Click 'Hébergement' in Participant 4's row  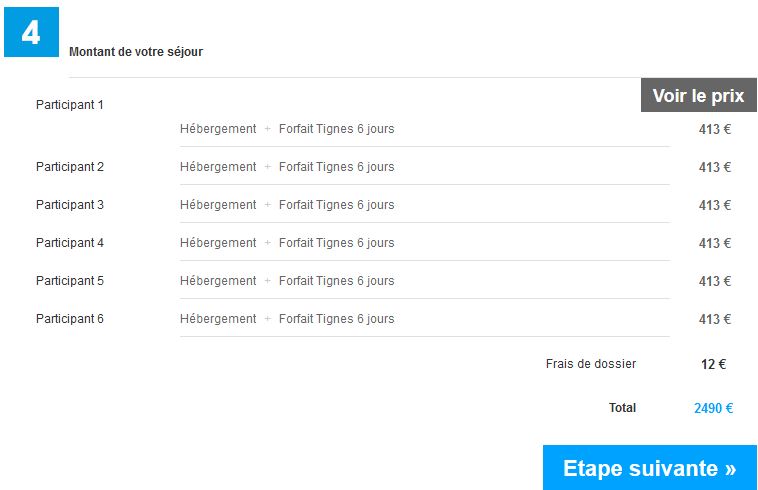tap(218, 243)
